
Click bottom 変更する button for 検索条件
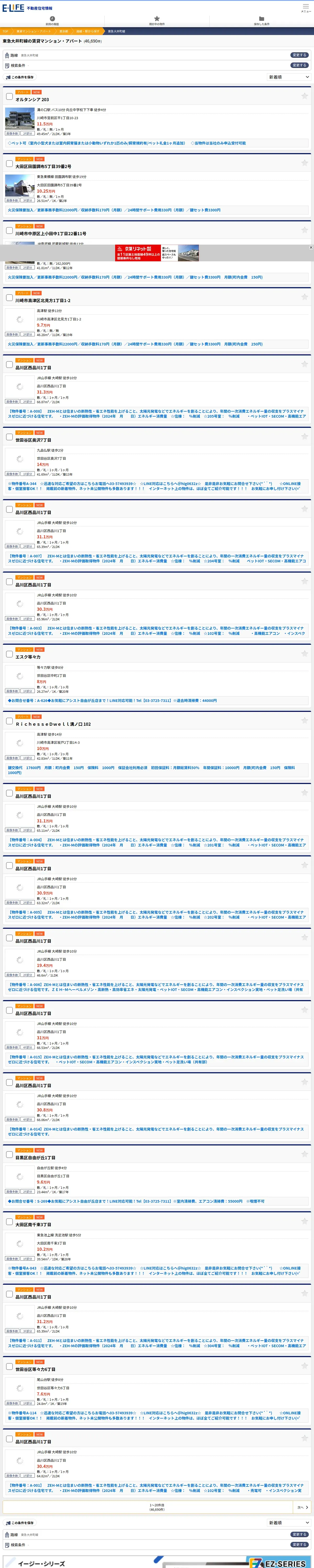pos(299,1544)
